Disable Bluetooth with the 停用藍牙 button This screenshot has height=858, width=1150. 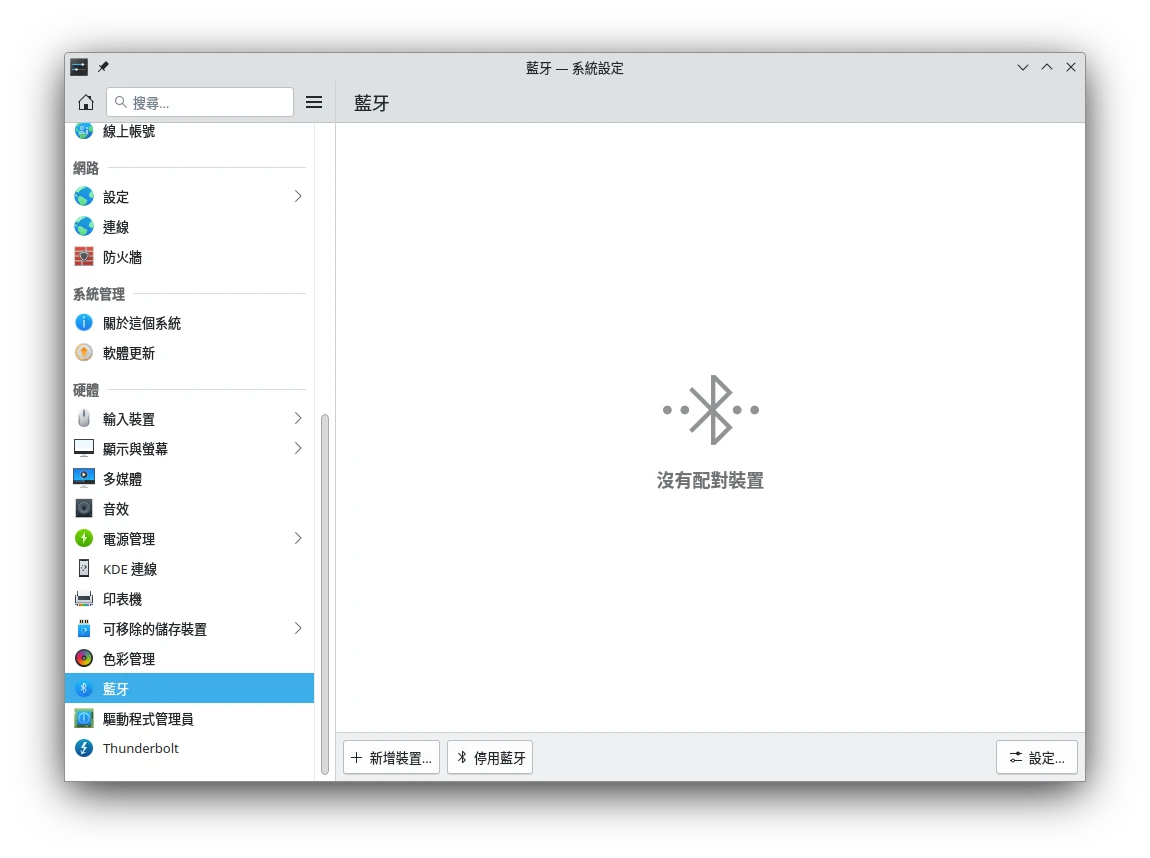coord(490,758)
